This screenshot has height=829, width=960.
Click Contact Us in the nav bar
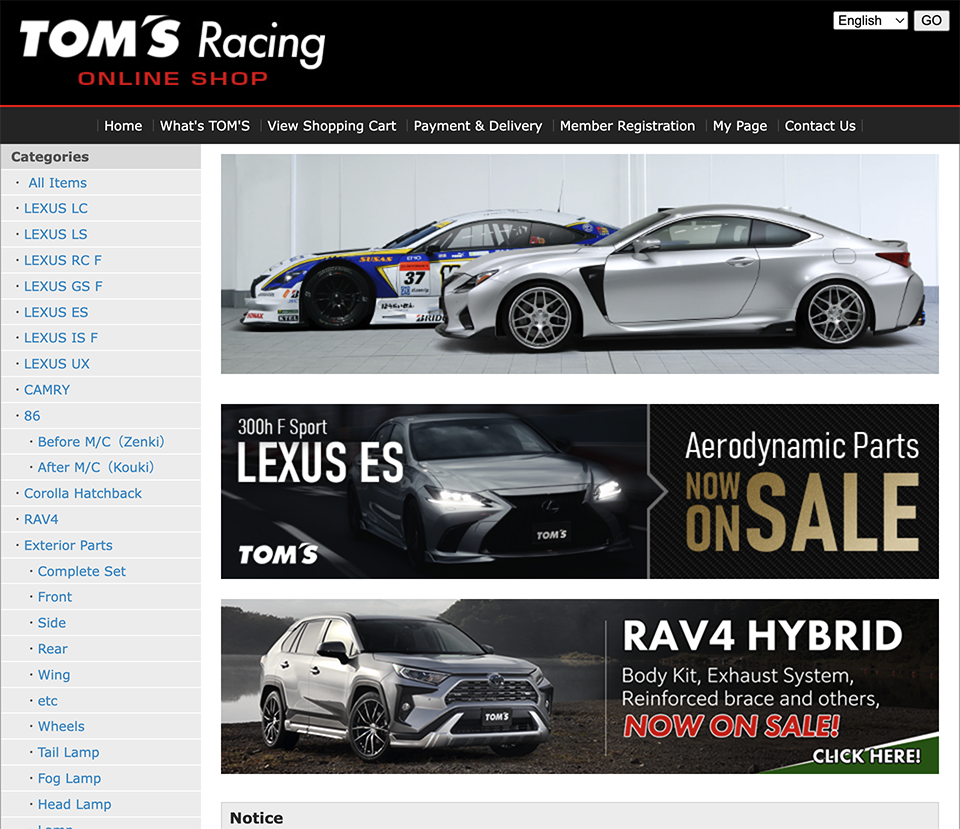[820, 126]
